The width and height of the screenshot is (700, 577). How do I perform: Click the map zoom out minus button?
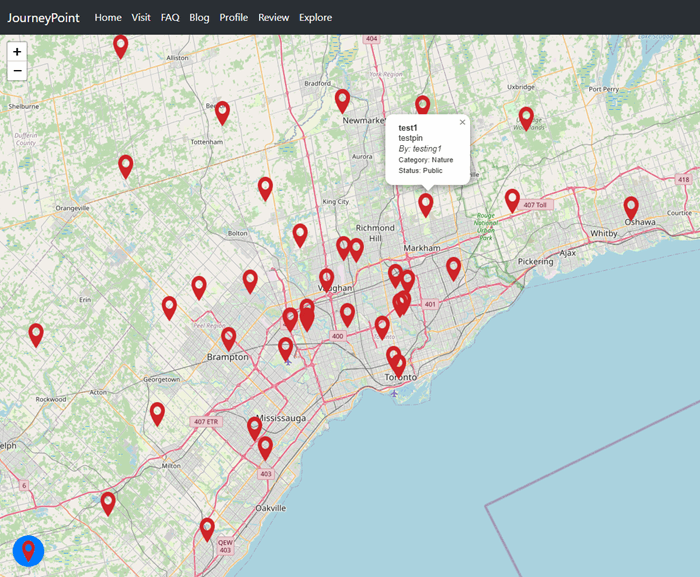click(x=17, y=71)
